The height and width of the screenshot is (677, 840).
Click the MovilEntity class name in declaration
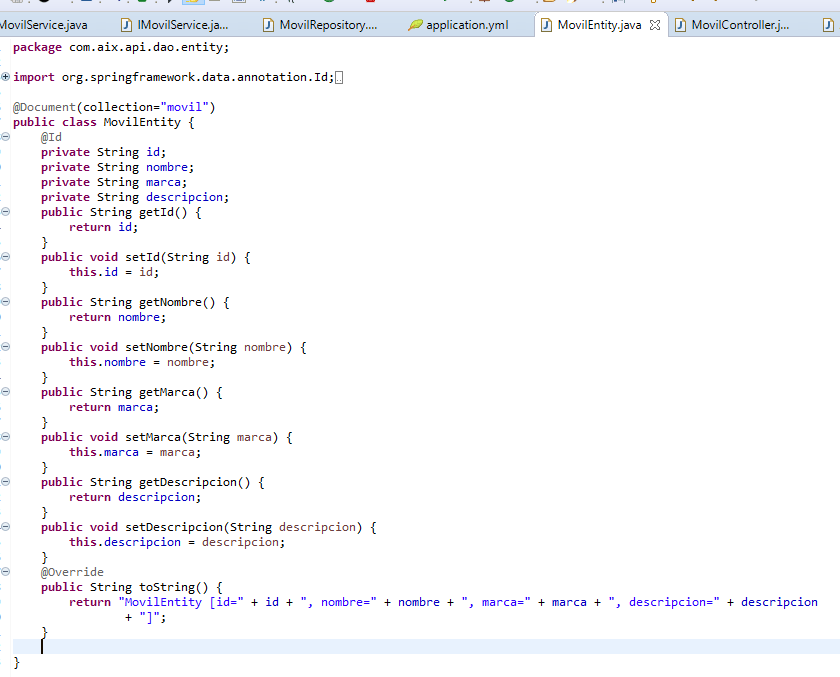point(142,122)
